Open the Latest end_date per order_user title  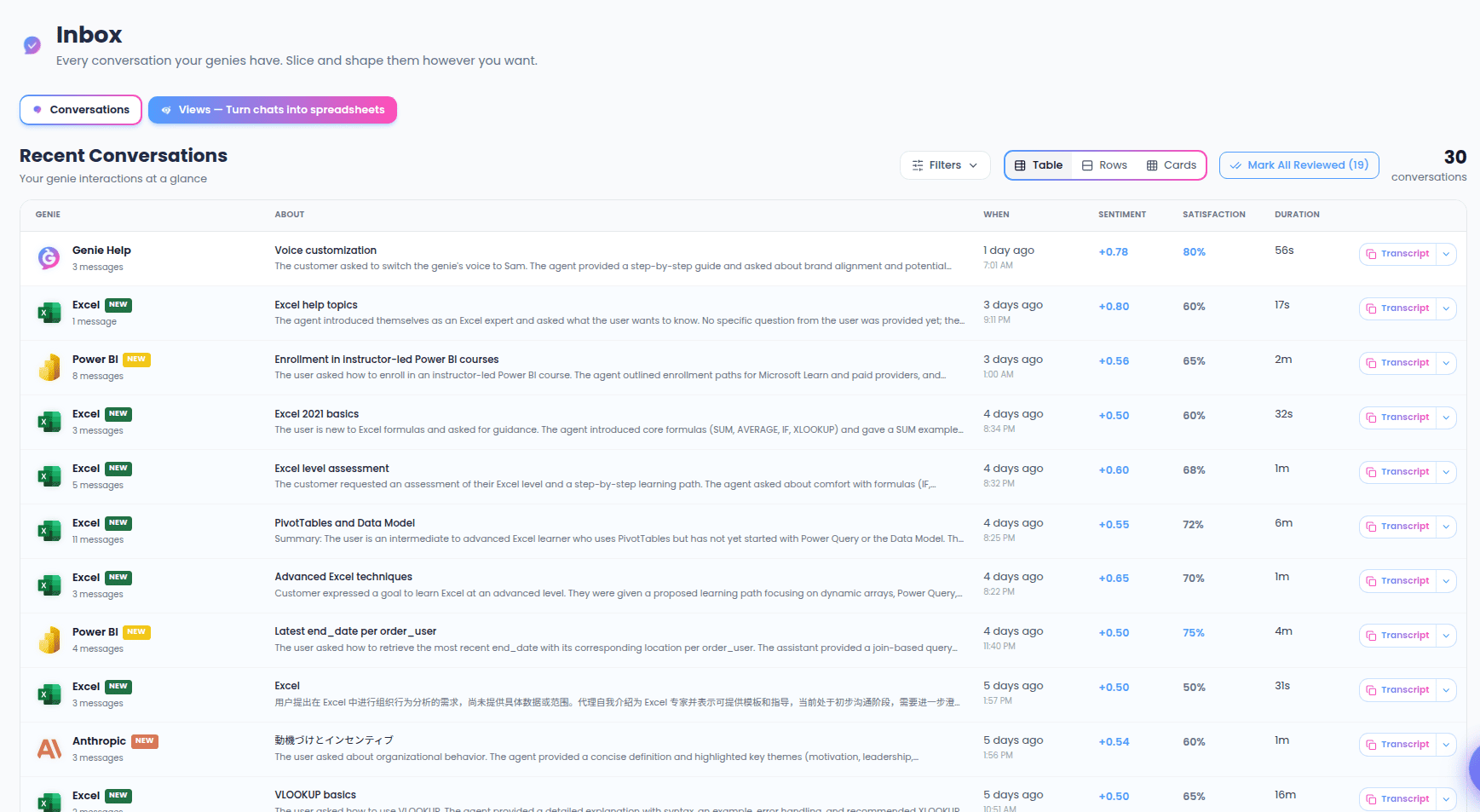tap(355, 631)
